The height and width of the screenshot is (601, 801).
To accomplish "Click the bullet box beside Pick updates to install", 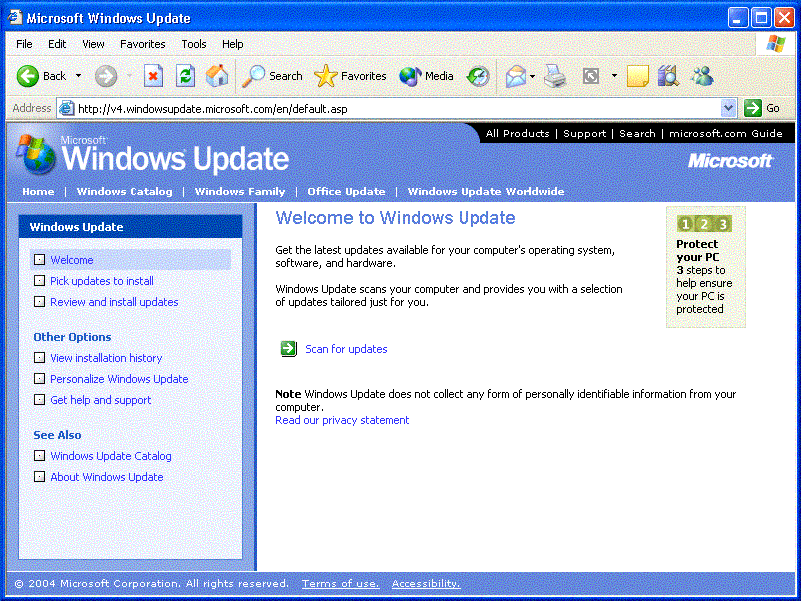I will 39,281.
